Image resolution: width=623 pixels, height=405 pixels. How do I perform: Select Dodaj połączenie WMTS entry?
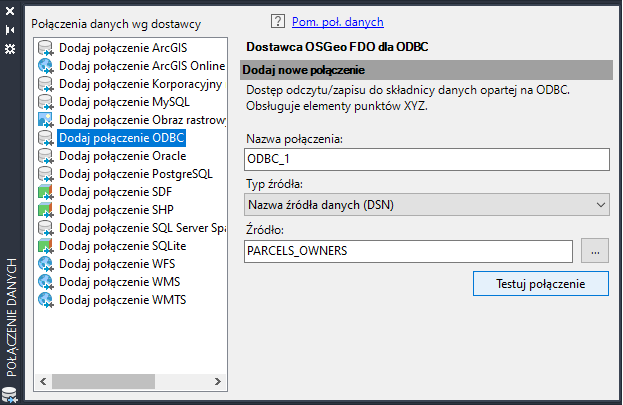pos(122,300)
